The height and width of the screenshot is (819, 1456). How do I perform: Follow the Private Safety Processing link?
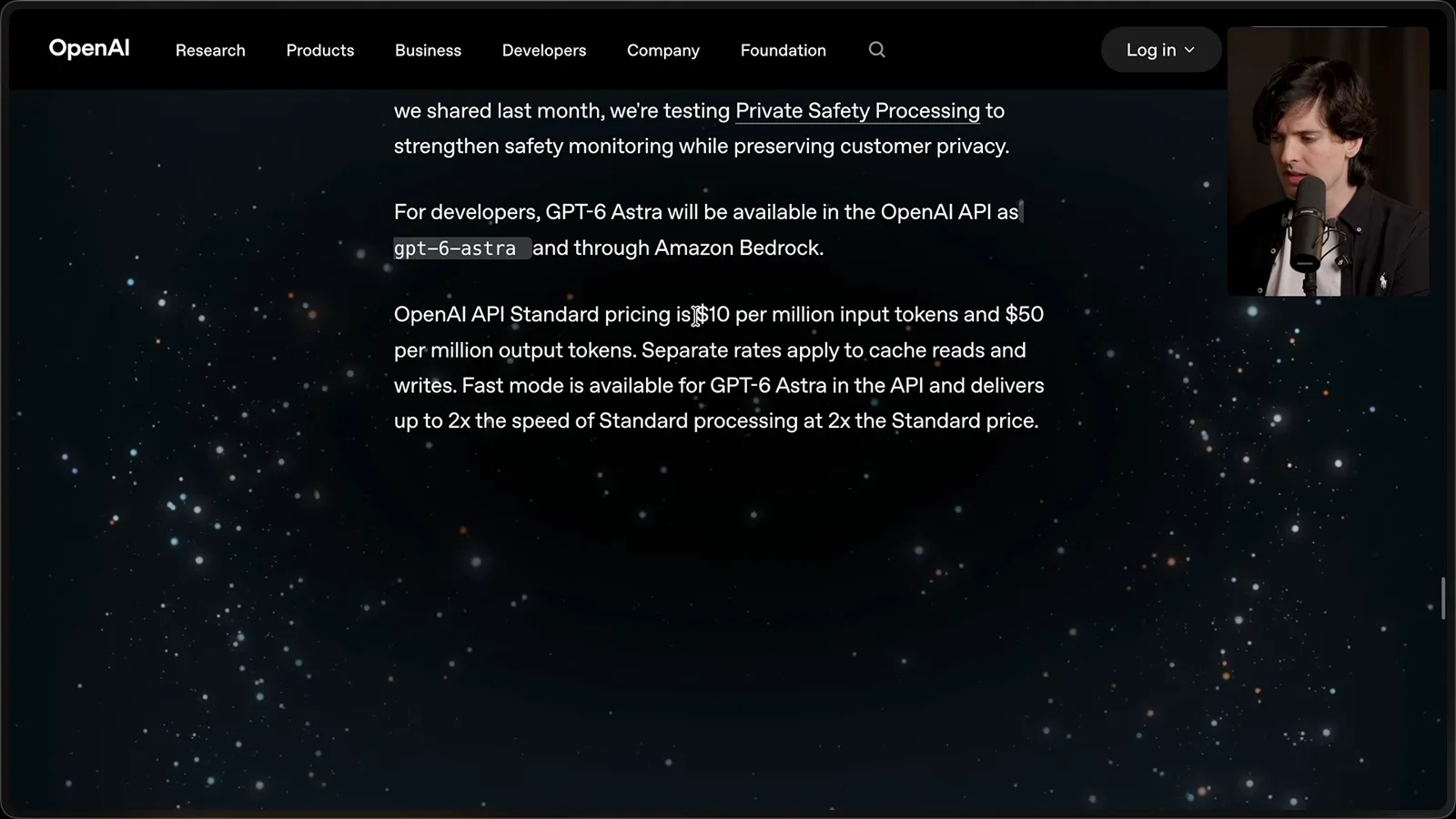coord(857,111)
